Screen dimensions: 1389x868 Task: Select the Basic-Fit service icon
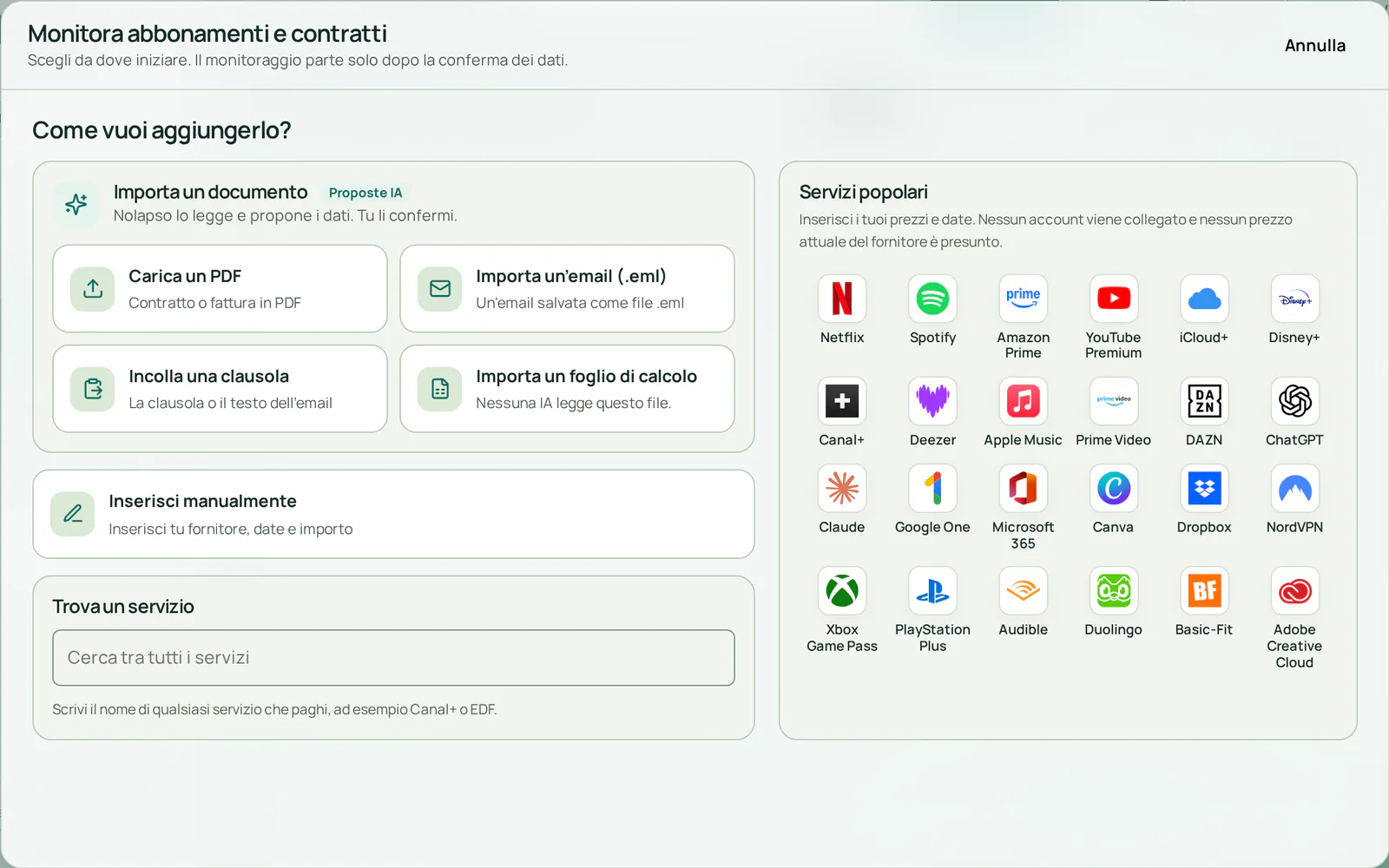(x=1204, y=591)
